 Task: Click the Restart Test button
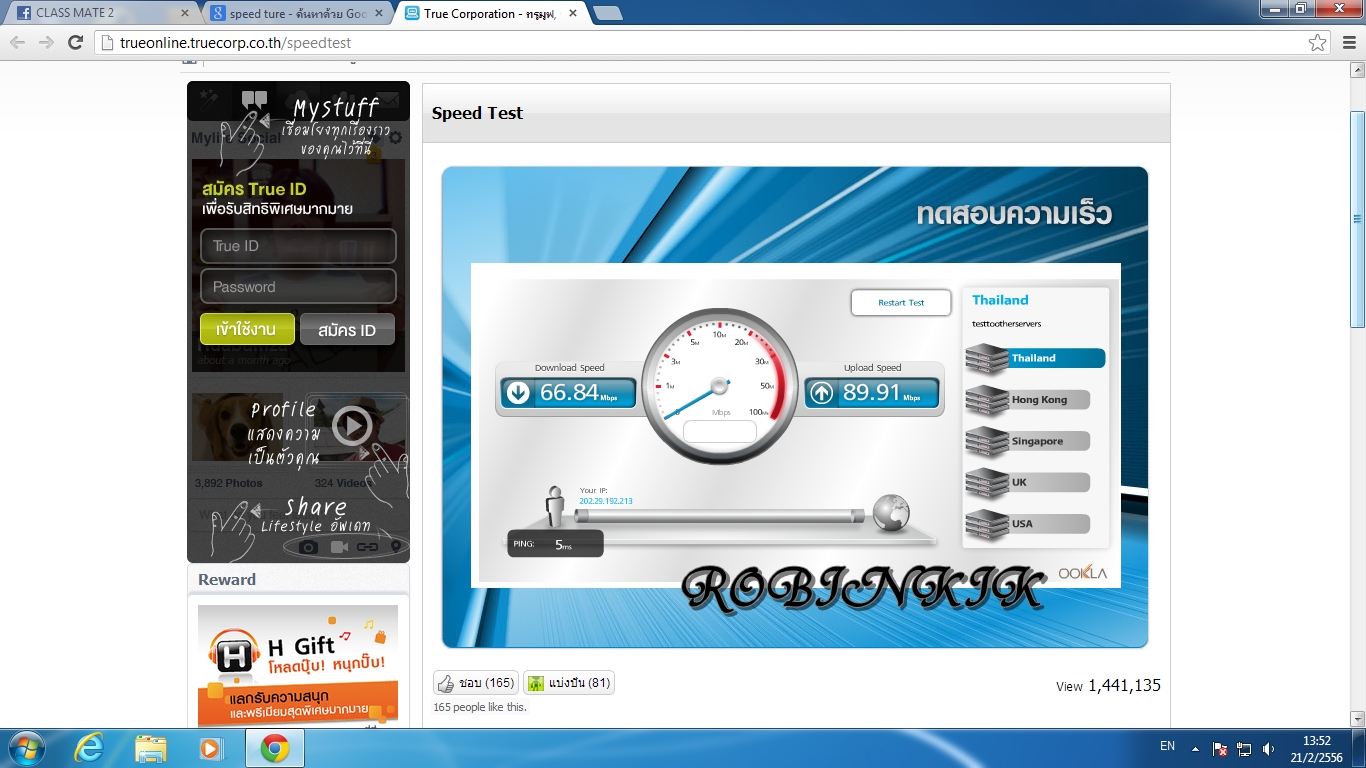[901, 302]
